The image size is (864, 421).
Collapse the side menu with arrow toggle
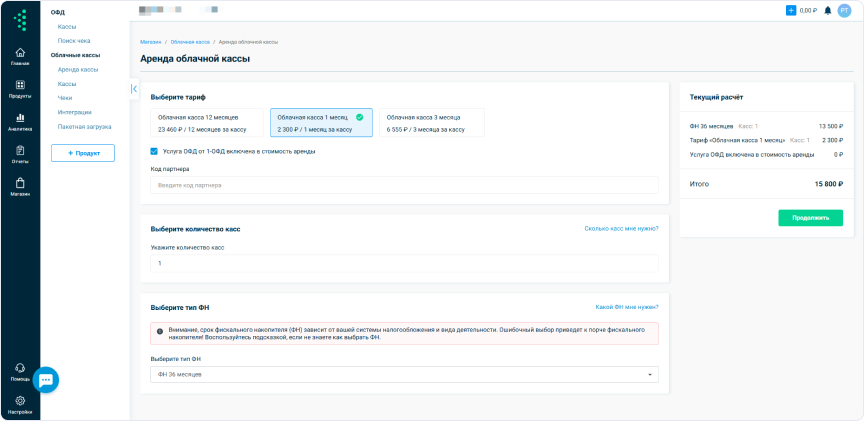[x=134, y=89]
